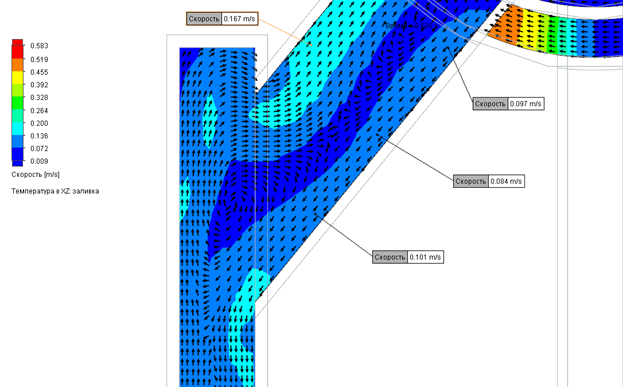Viewport: 623px width, 388px height.
Task: Click the Скорость label beside 0.097 m/s
Action: click(x=490, y=104)
